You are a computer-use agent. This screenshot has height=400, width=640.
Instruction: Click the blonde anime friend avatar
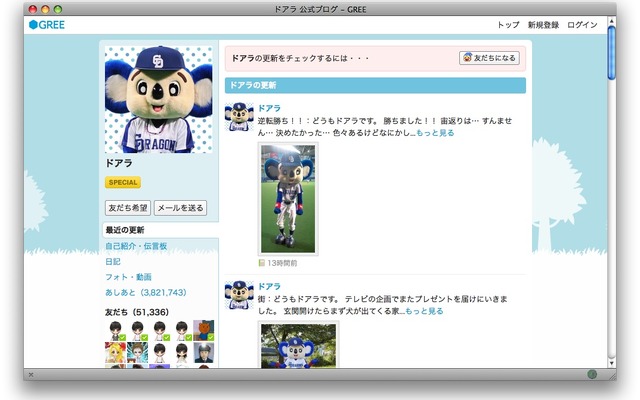pos(116,353)
